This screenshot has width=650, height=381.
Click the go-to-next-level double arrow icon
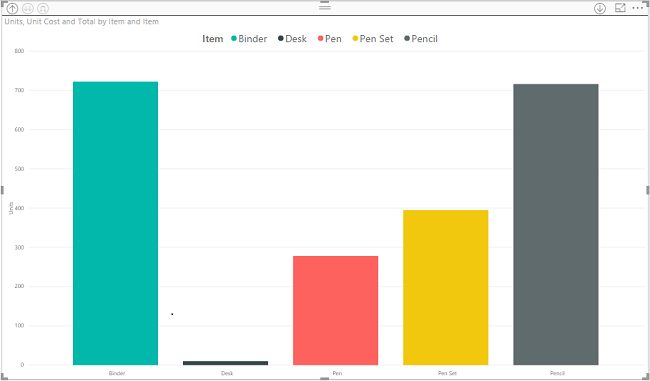(28, 8)
